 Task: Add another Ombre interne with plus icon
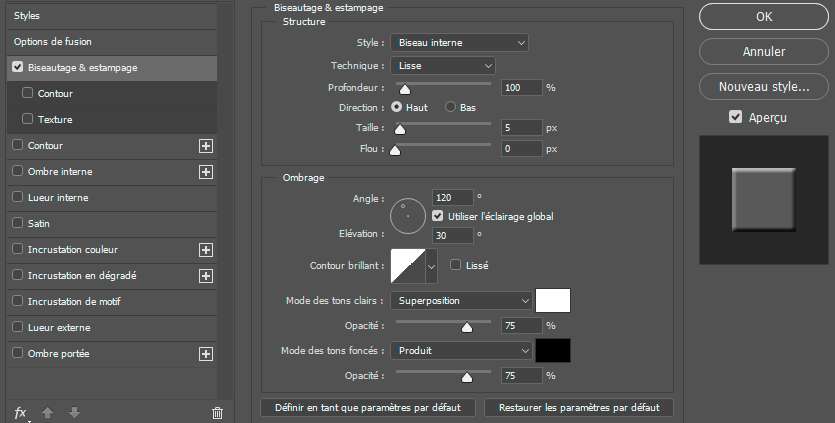pos(206,172)
